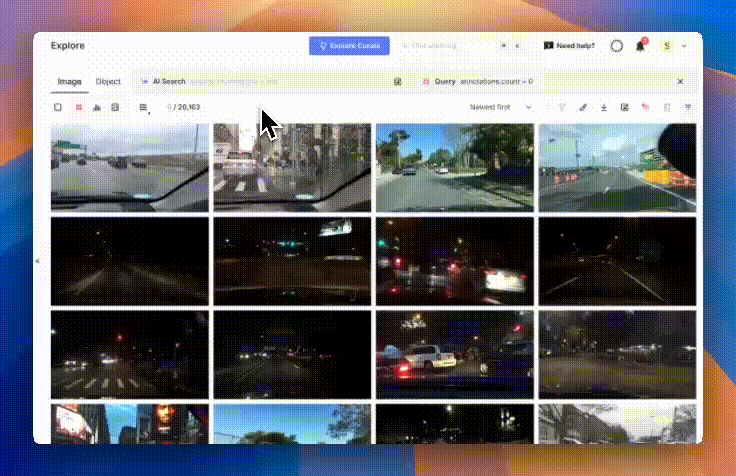Open the night thumbnail with bright white car
This screenshot has width=736, height=476.
455,261
